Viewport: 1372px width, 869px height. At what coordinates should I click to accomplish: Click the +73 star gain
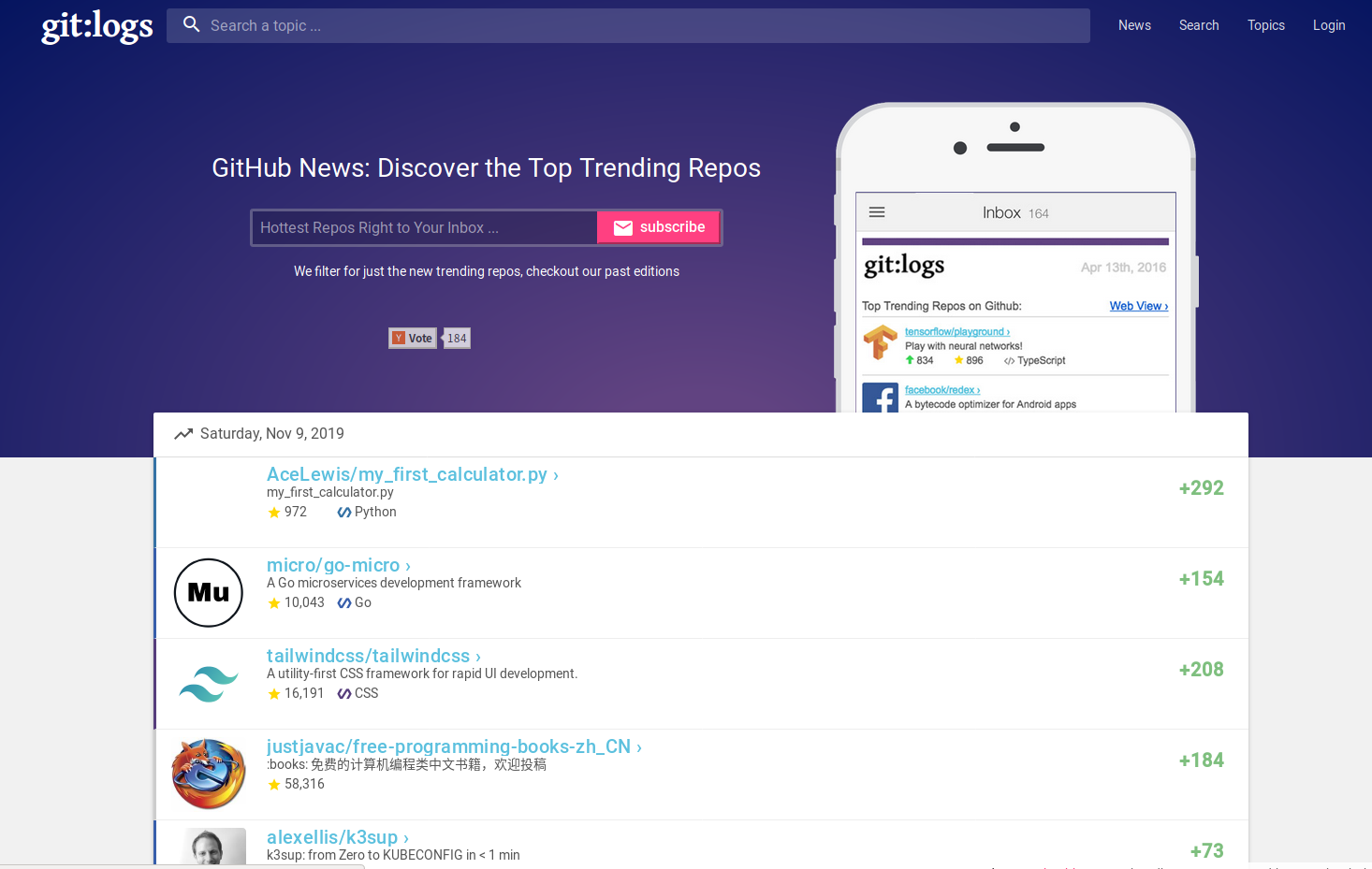1207,851
